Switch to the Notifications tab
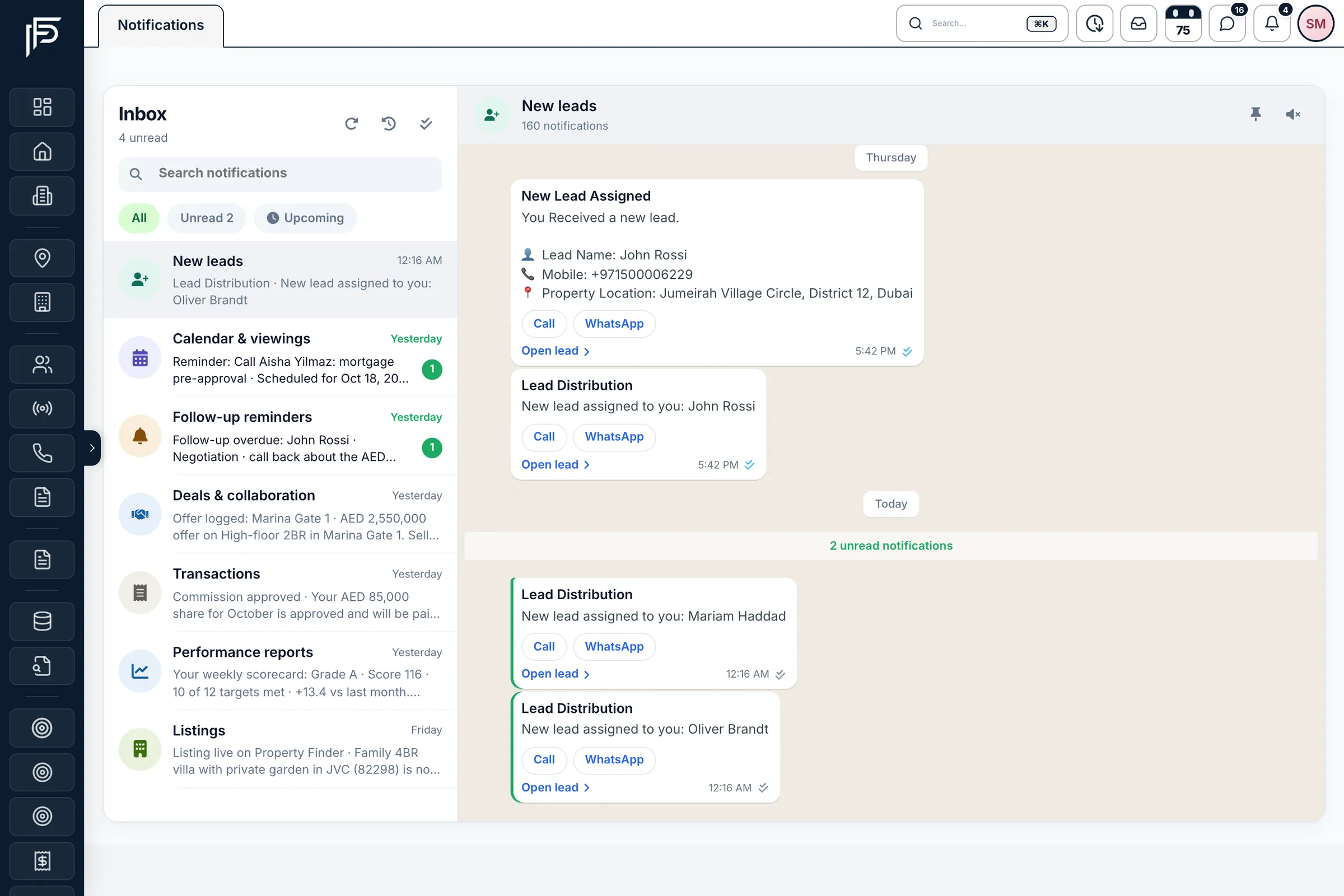The width and height of the screenshot is (1344, 896). tap(161, 25)
